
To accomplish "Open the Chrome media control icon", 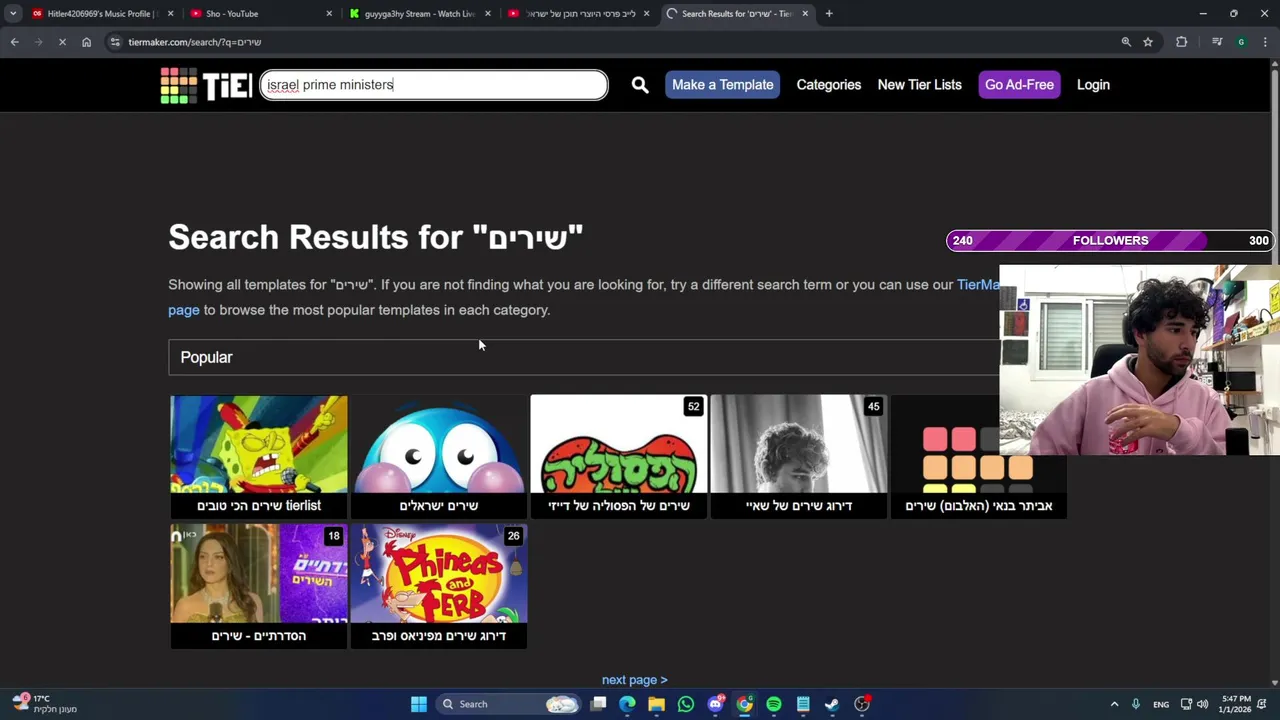I will point(1217,42).
